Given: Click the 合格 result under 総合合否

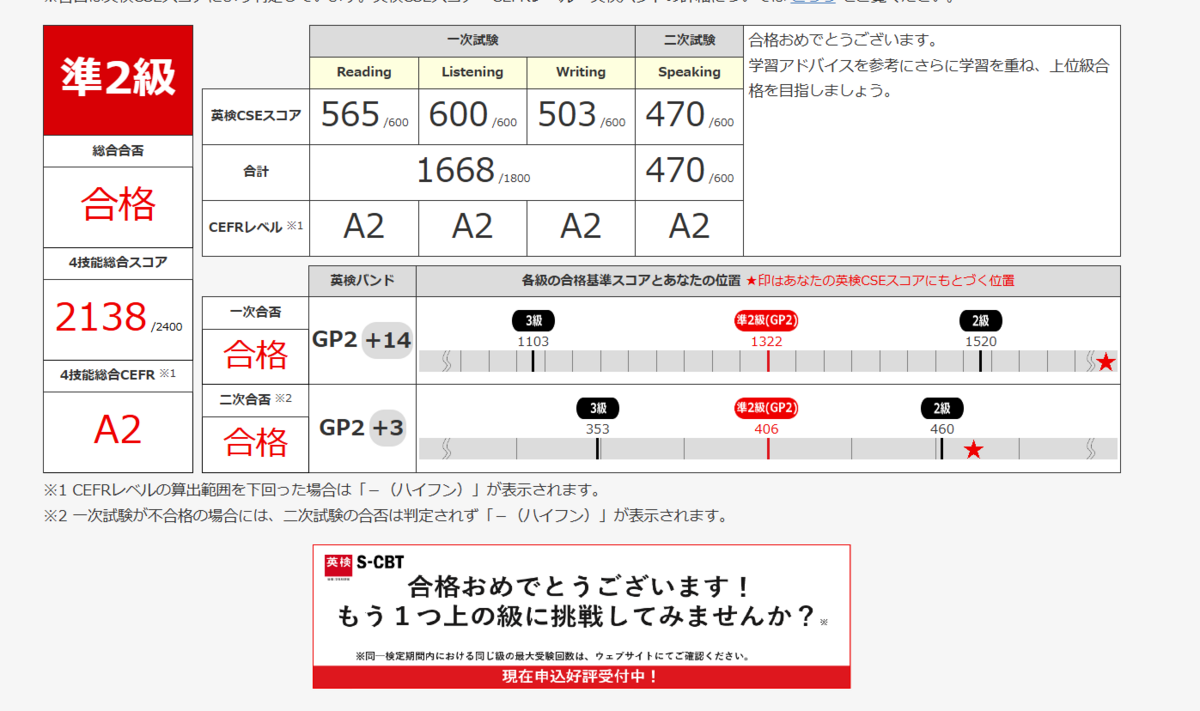Looking at the screenshot, I should (118, 205).
